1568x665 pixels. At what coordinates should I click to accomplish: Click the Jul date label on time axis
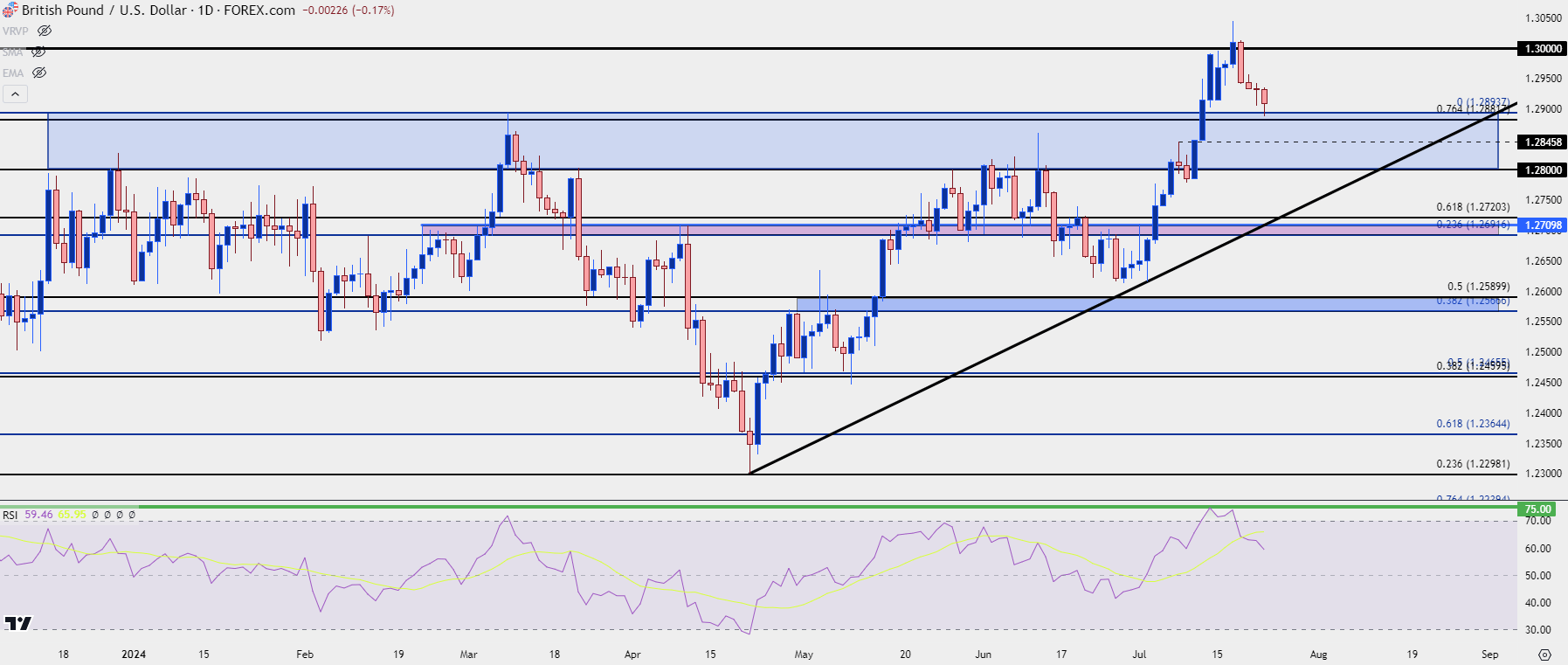pyautogui.click(x=1139, y=655)
